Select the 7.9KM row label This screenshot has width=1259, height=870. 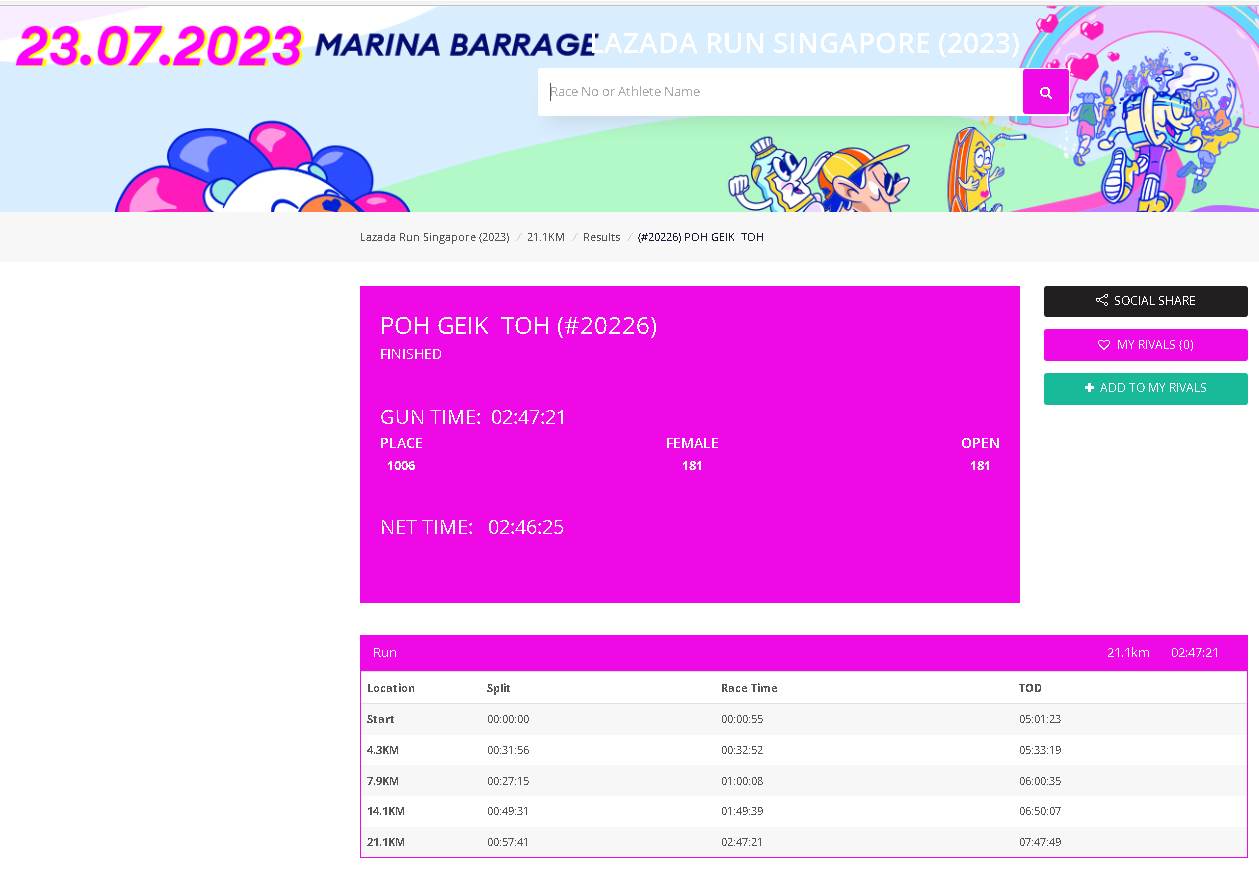383,781
